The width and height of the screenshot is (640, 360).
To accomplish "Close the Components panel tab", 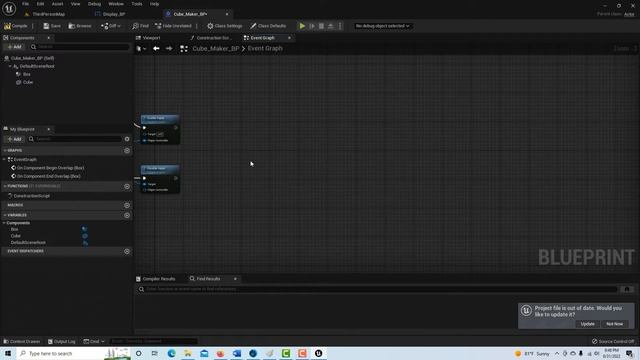I will pos(48,38).
